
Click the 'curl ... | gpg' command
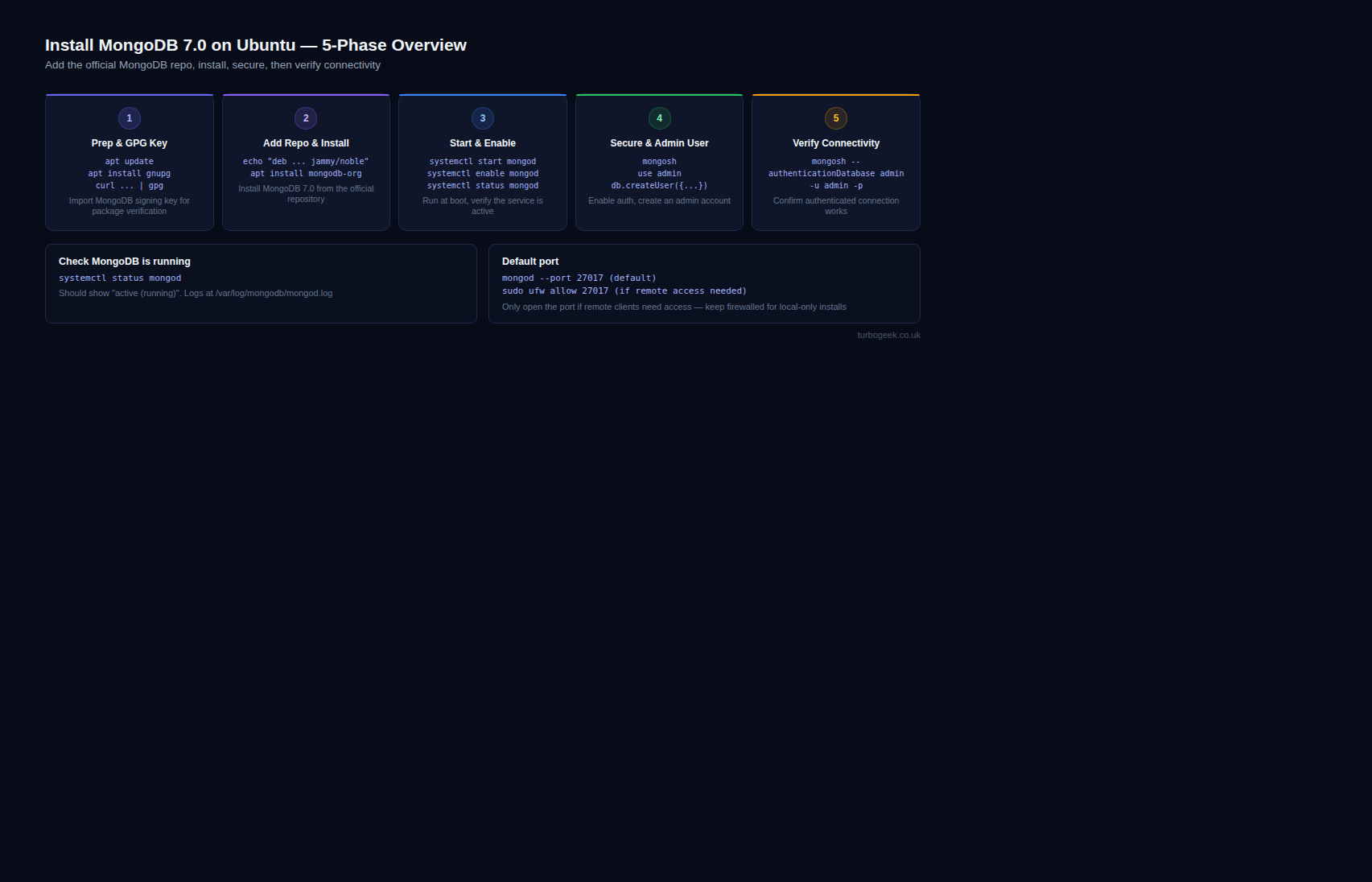click(x=130, y=186)
